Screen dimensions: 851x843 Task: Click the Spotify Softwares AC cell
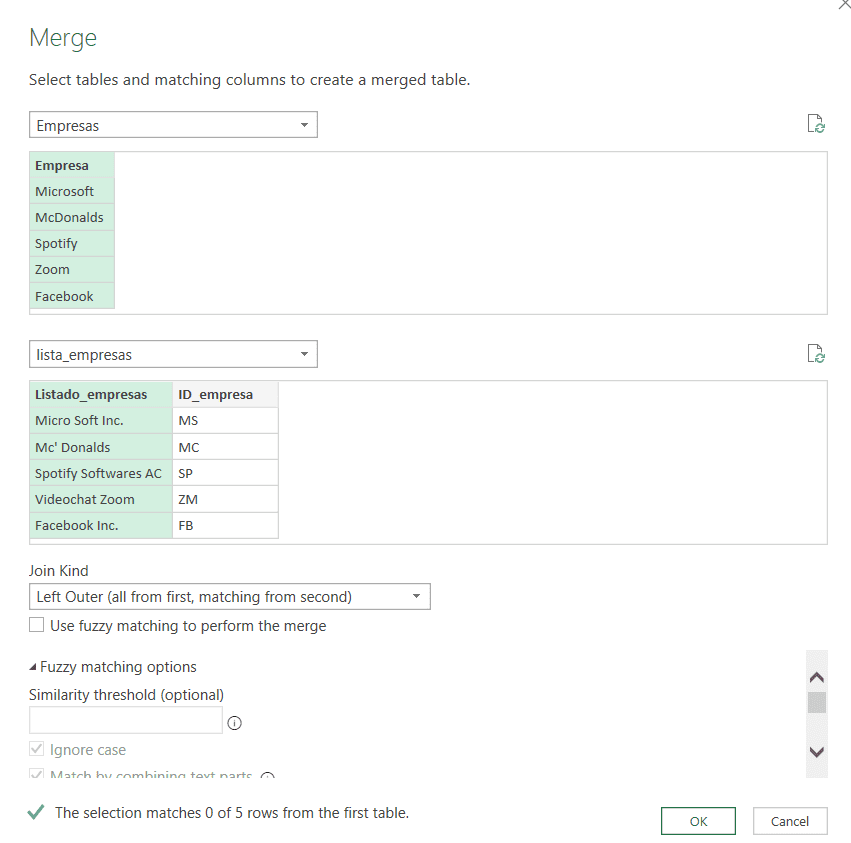pos(101,473)
